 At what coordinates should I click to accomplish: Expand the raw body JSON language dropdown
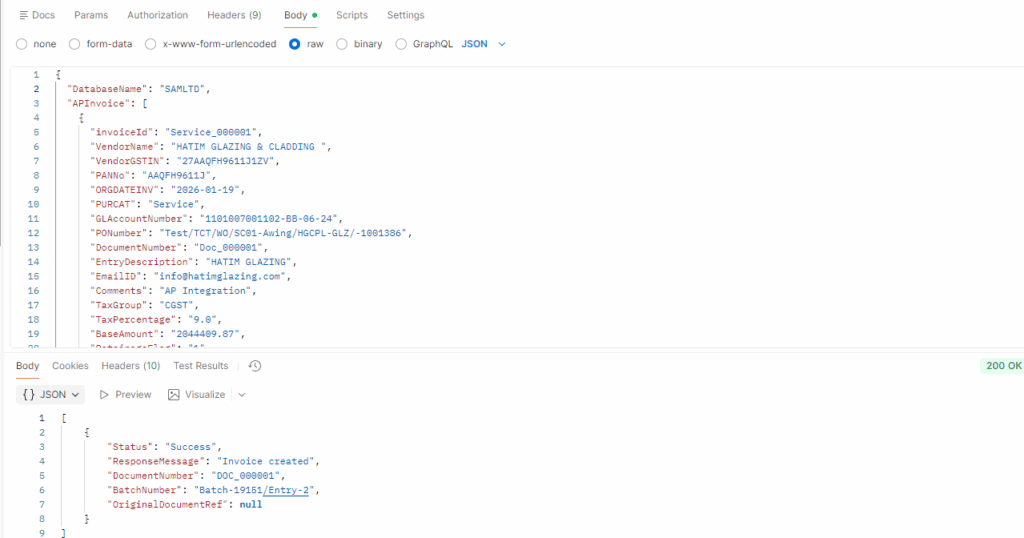(x=484, y=44)
